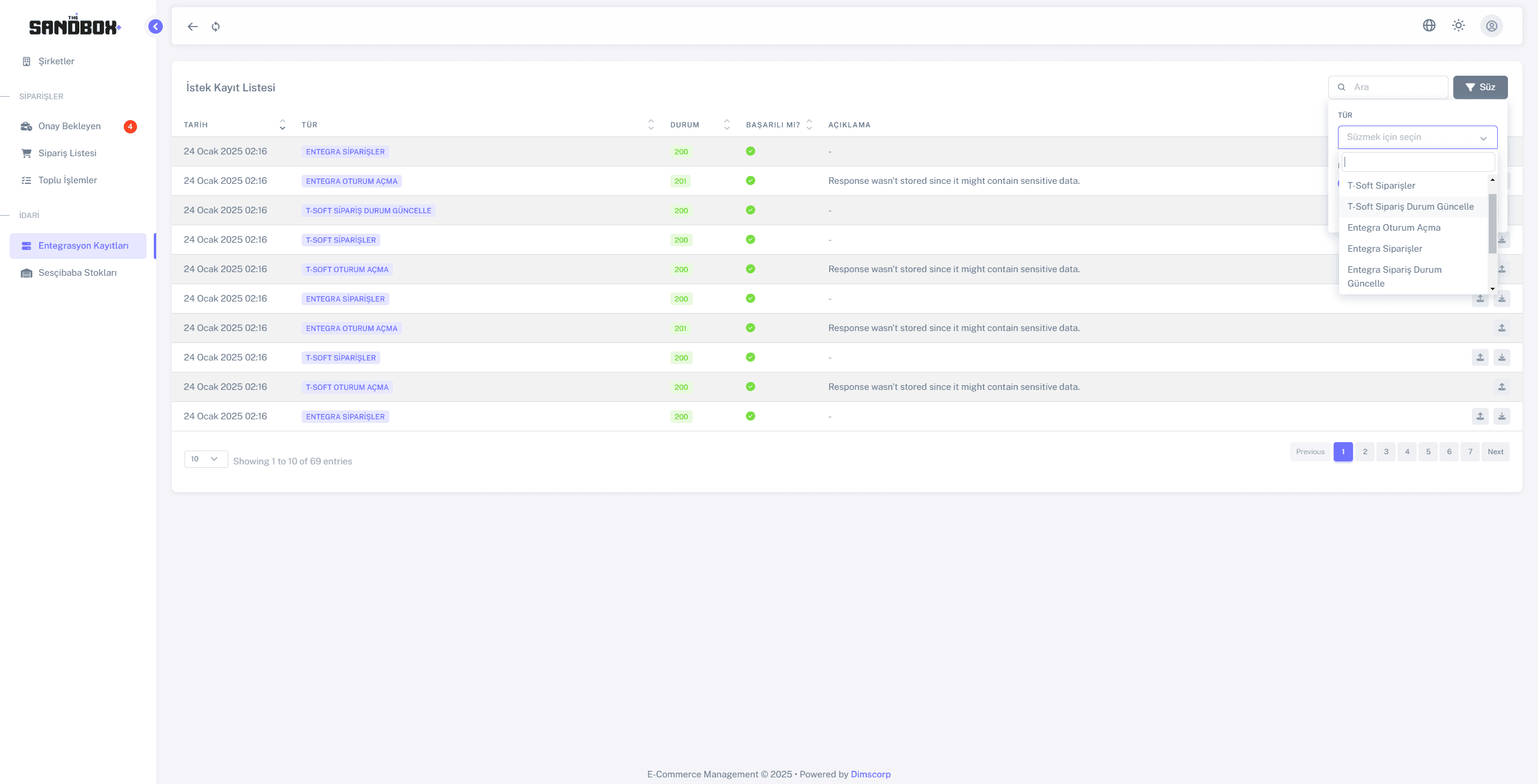Click the refresh icon in top bar
The image size is (1538, 784).
(x=216, y=26)
